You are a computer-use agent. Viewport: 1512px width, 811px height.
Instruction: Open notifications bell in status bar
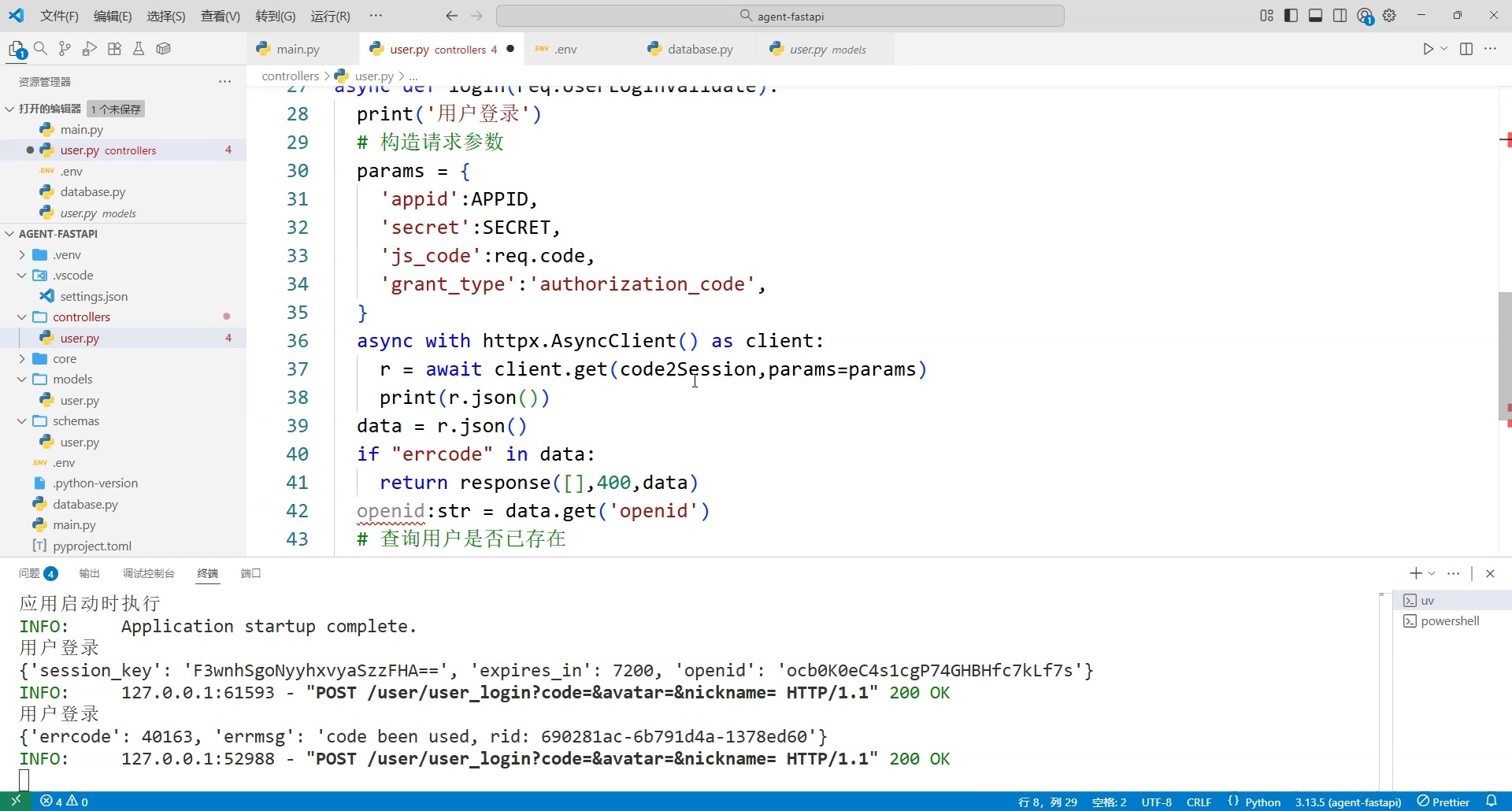pyautogui.click(x=1492, y=802)
